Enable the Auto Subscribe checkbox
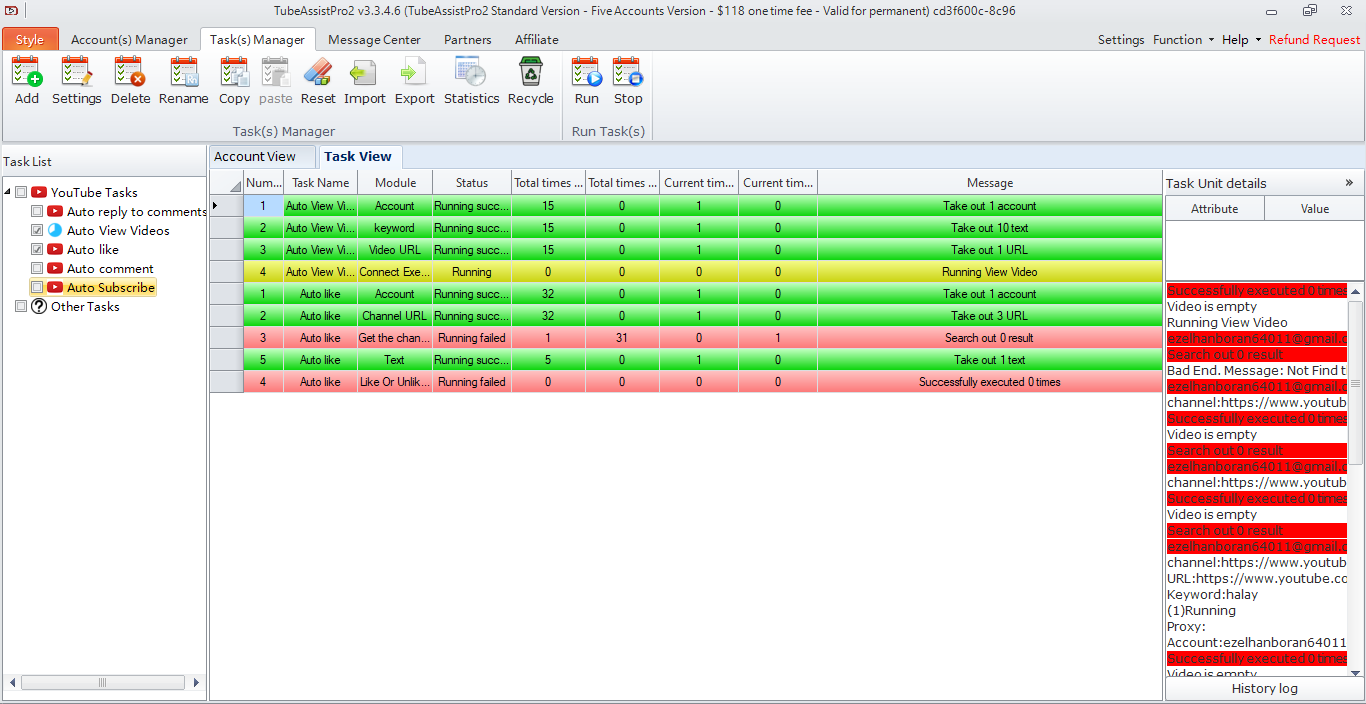The image size is (1366, 704). click(37, 288)
